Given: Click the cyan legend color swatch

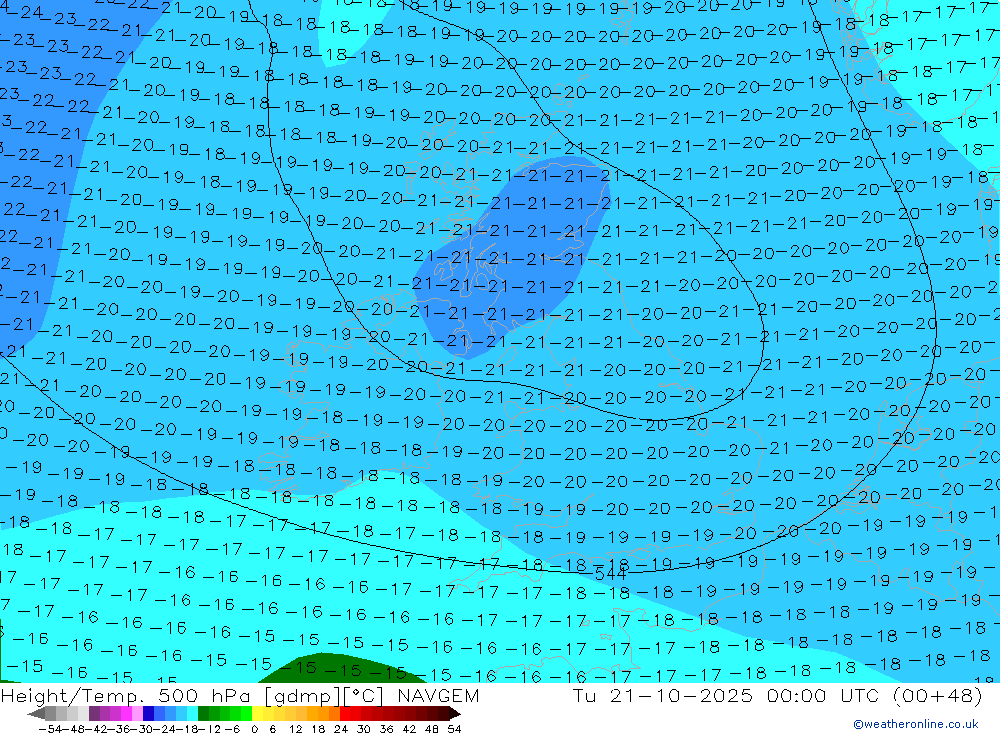Looking at the screenshot, I should pos(192,714).
